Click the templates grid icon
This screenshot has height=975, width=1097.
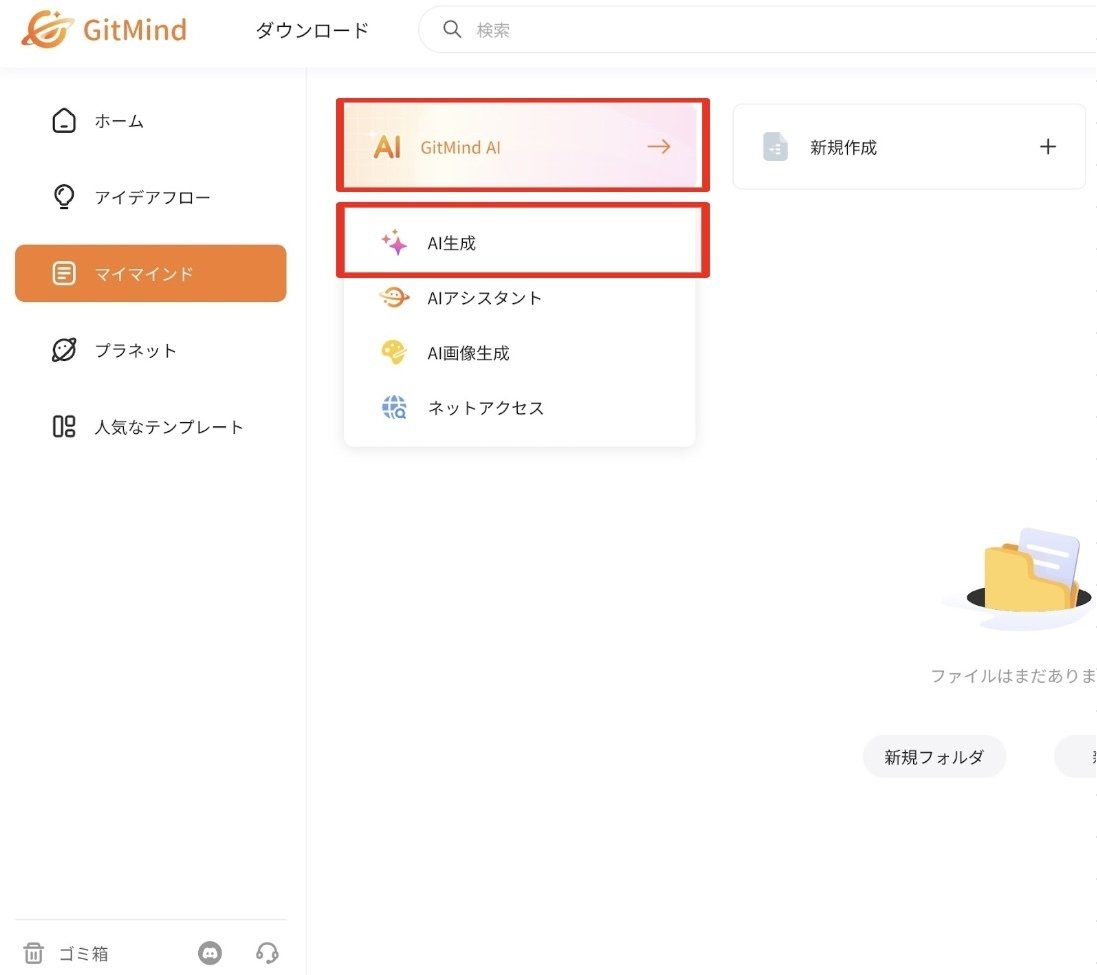coord(64,427)
